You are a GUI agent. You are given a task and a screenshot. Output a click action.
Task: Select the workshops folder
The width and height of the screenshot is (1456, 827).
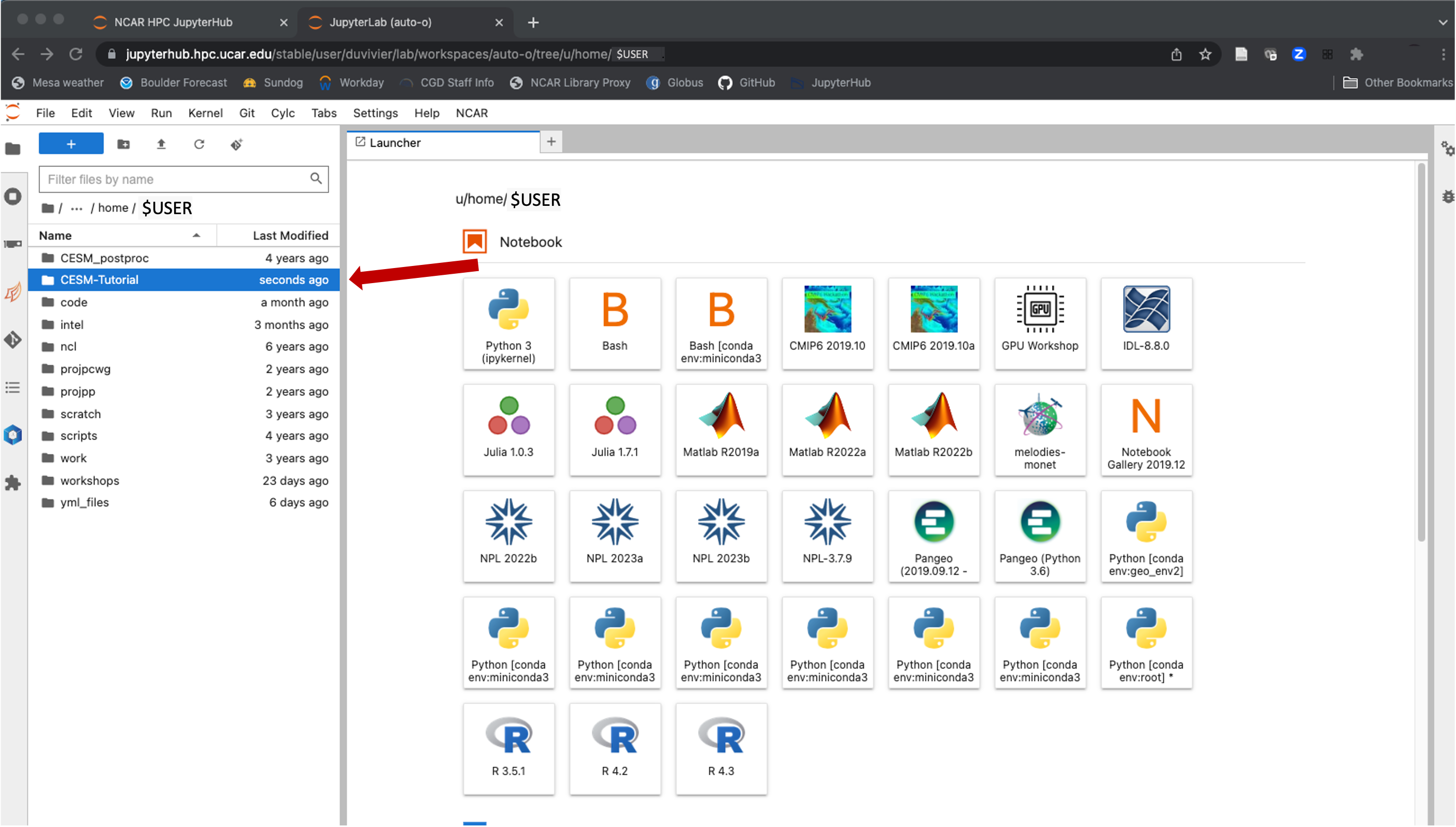[x=183, y=481]
